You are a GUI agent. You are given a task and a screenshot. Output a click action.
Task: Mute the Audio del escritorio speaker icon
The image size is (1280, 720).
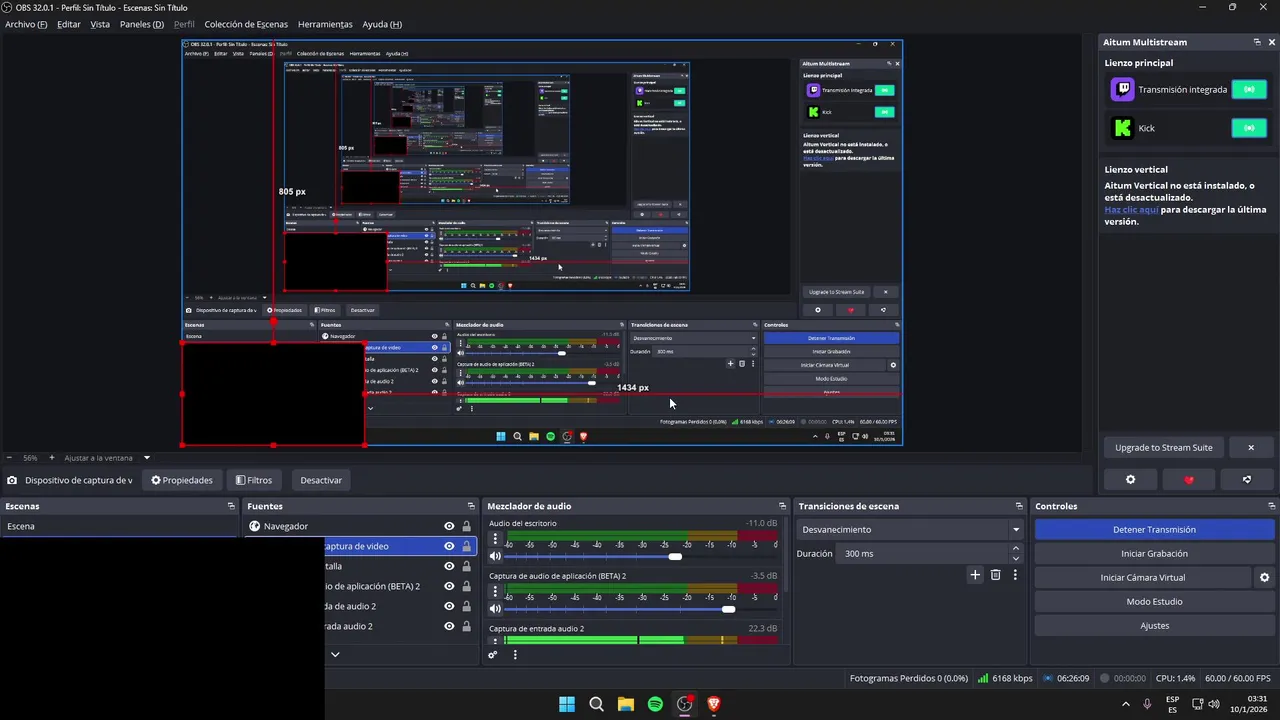(495, 556)
